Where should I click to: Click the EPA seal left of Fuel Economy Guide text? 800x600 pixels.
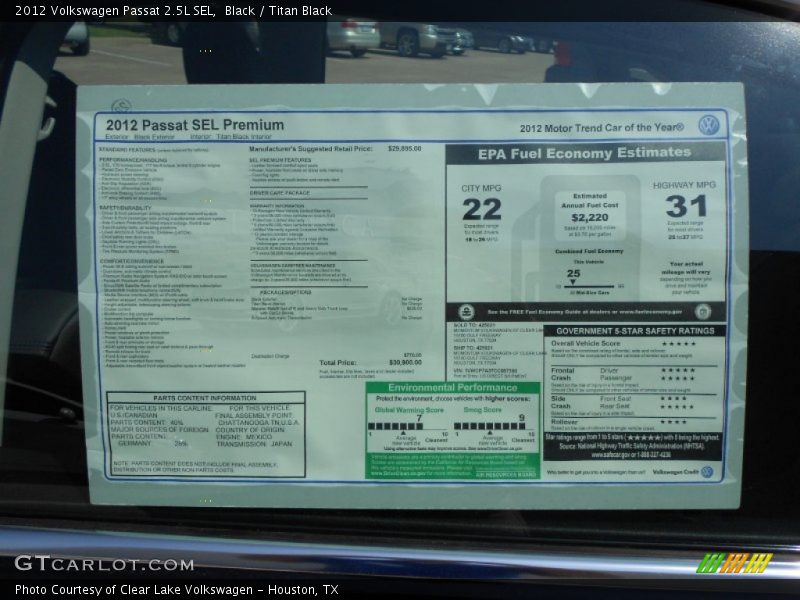coord(466,312)
